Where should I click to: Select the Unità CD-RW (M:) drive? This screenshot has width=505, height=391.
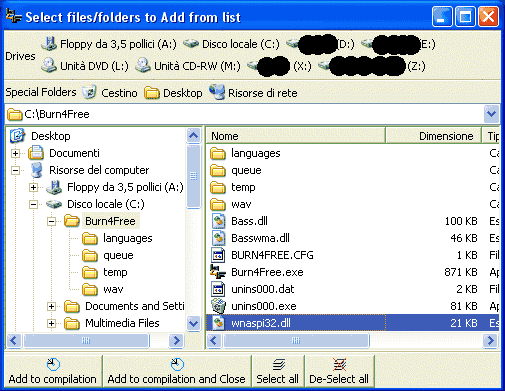point(188,66)
